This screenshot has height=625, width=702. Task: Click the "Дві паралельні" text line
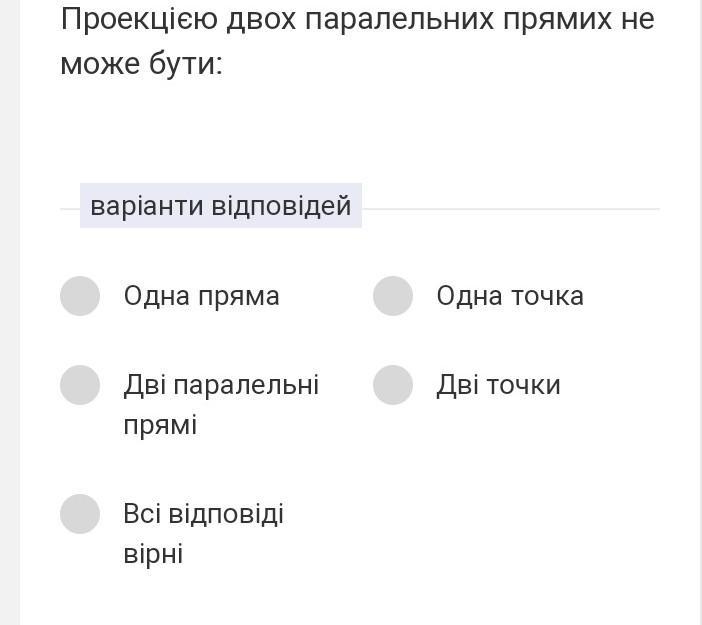point(221,385)
